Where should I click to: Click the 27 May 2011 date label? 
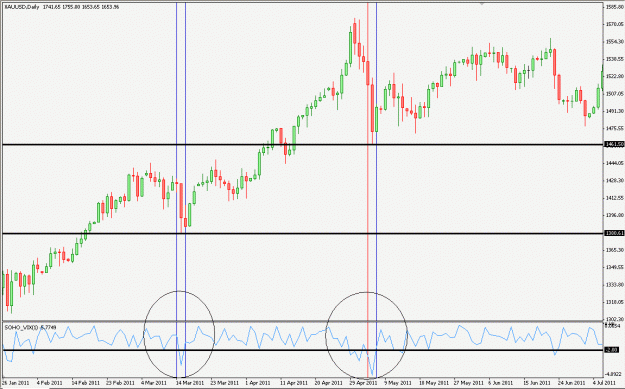(x=468, y=383)
